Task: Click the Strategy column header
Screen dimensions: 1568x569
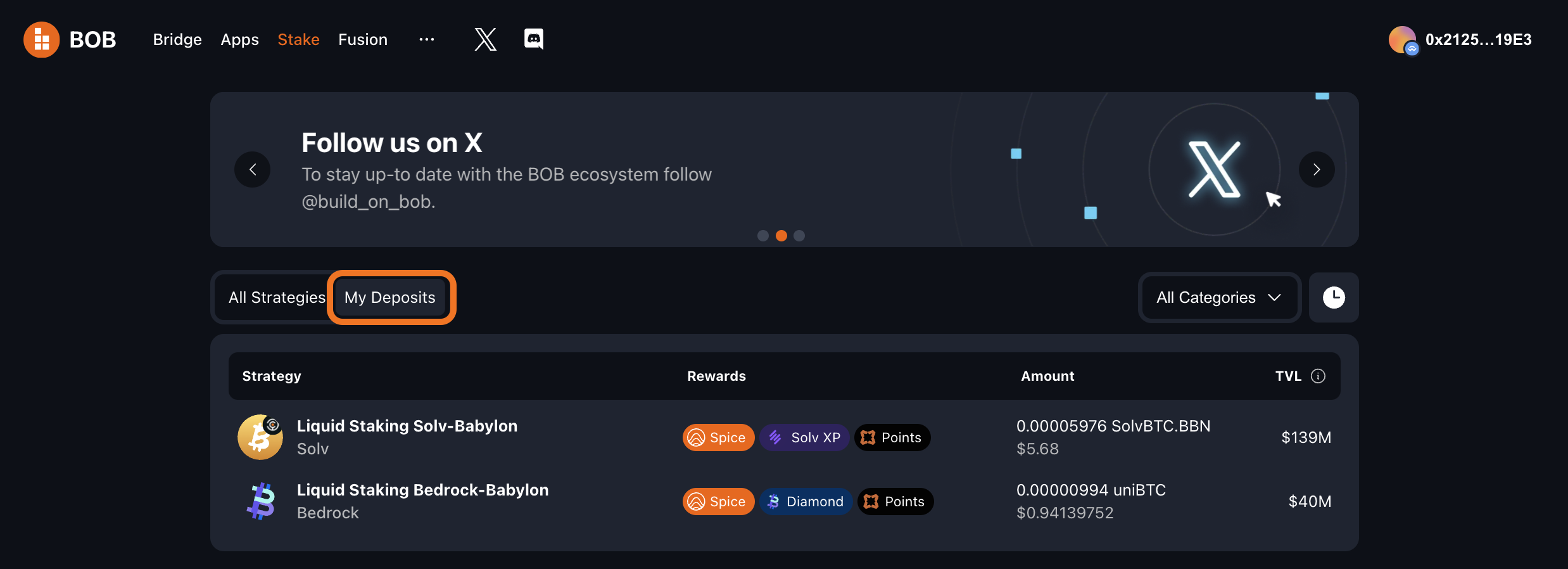Action: (272, 376)
